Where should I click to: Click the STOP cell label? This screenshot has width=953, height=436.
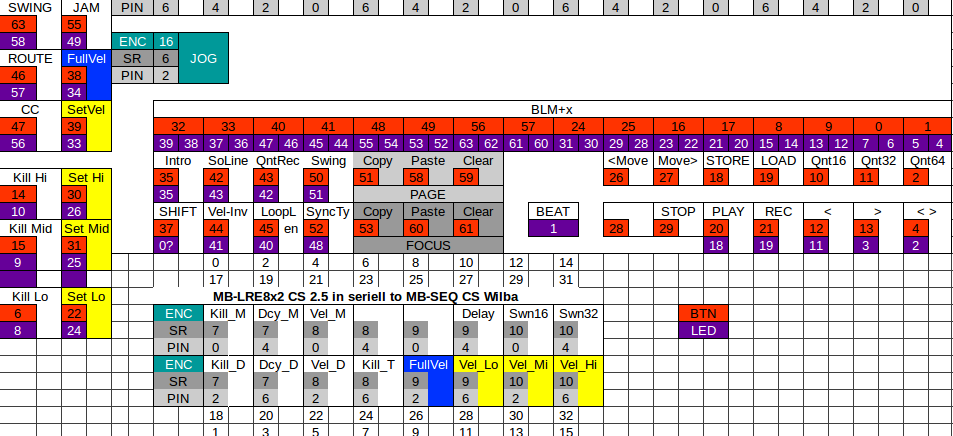point(678,212)
